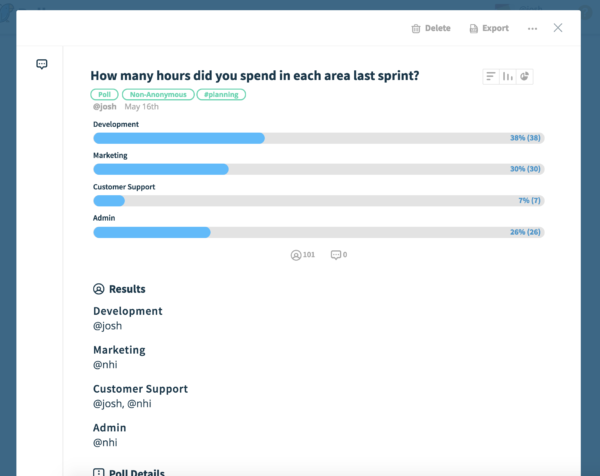Switch to horizontal bar chart view
This screenshot has height=476, width=600.
pos(491,77)
